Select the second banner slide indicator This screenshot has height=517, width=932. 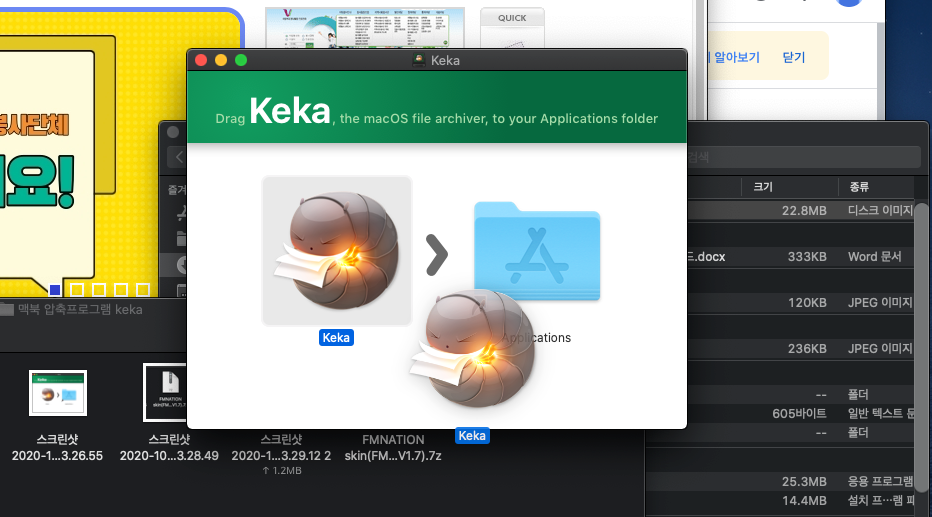point(77,289)
